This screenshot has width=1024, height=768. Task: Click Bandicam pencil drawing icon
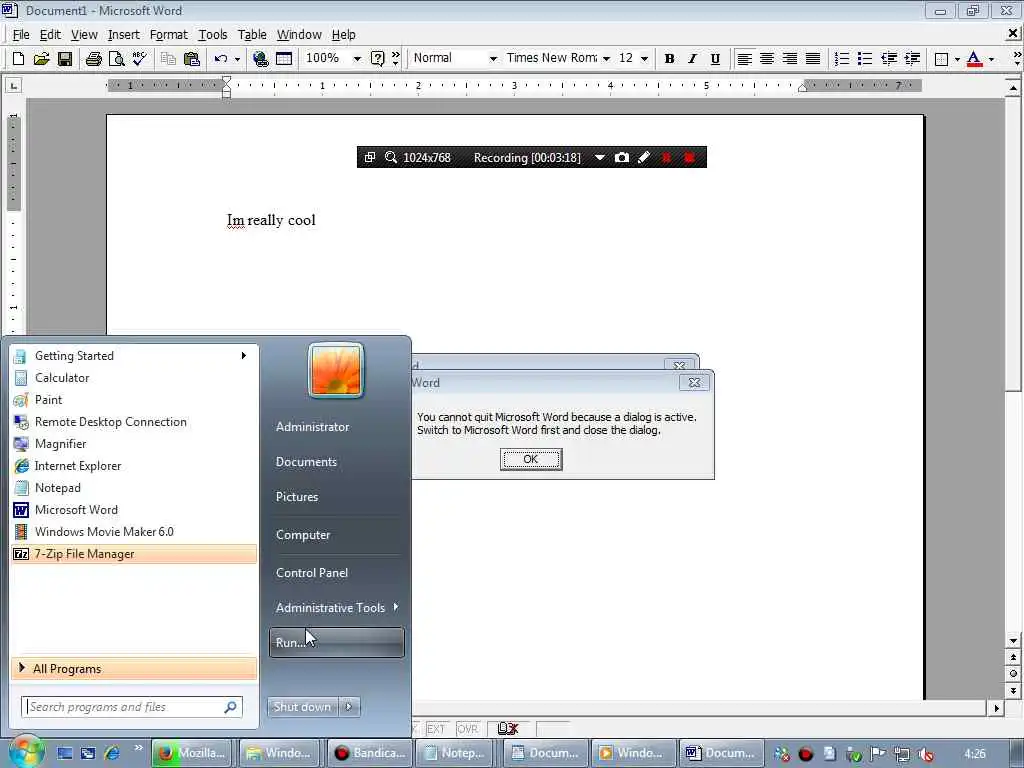pyautogui.click(x=644, y=157)
